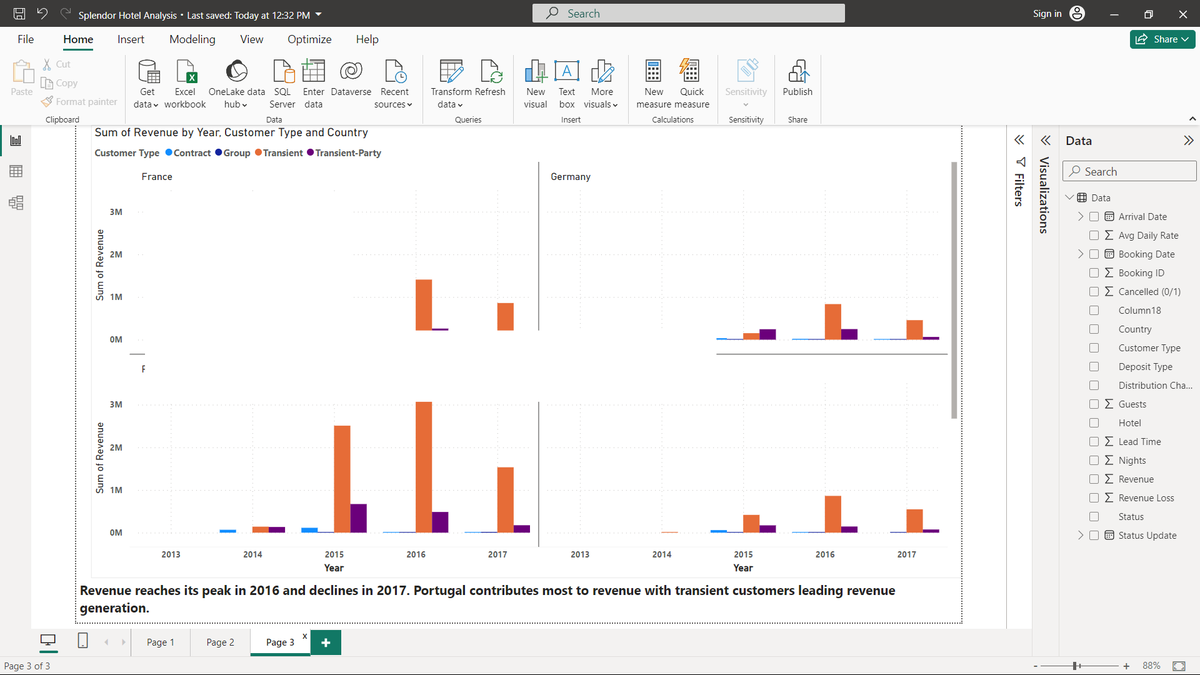The width and height of the screenshot is (1200, 675).
Task: Check the Booking ID field
Action: [1095, 273]
